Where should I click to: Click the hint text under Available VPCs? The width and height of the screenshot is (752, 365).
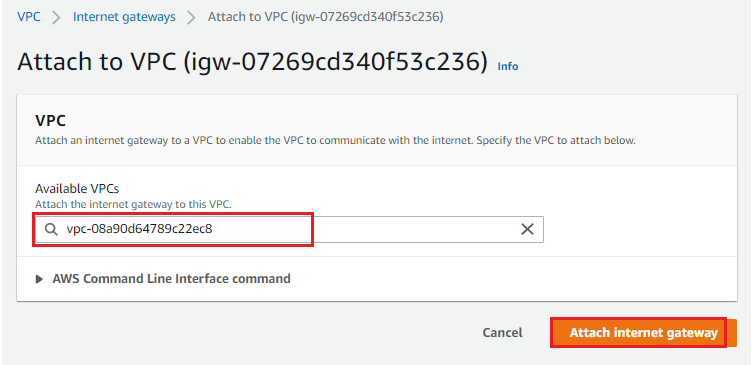pyautogui.click(x=133, y=204)
